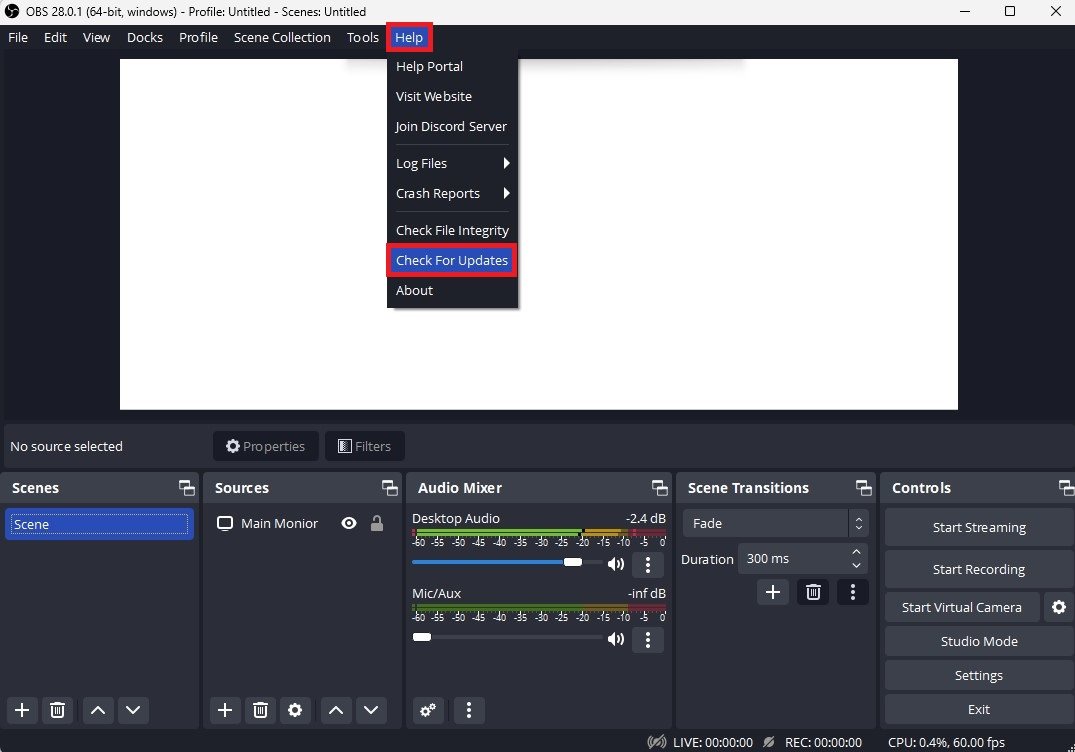Configure virtual camera settings gear
This screenshot has height=752, width=1075.
pos(1058,607)
